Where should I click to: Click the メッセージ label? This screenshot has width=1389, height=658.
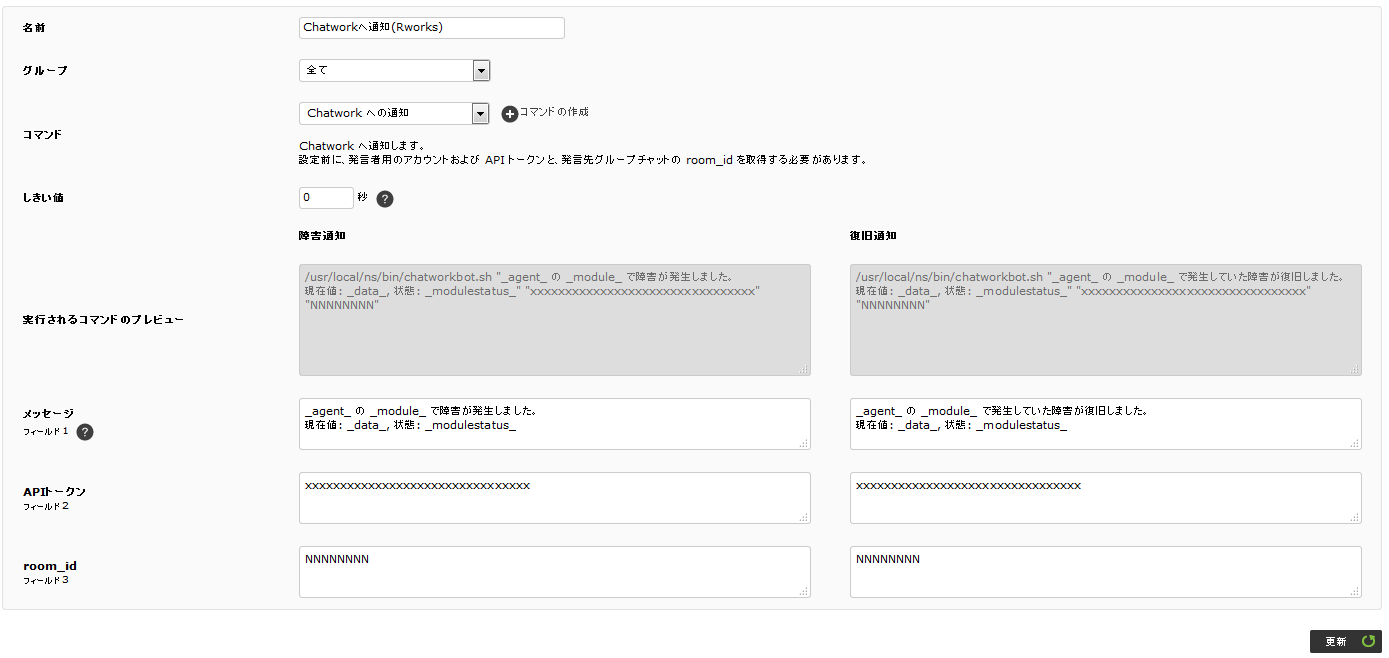[x=48, y=413]
